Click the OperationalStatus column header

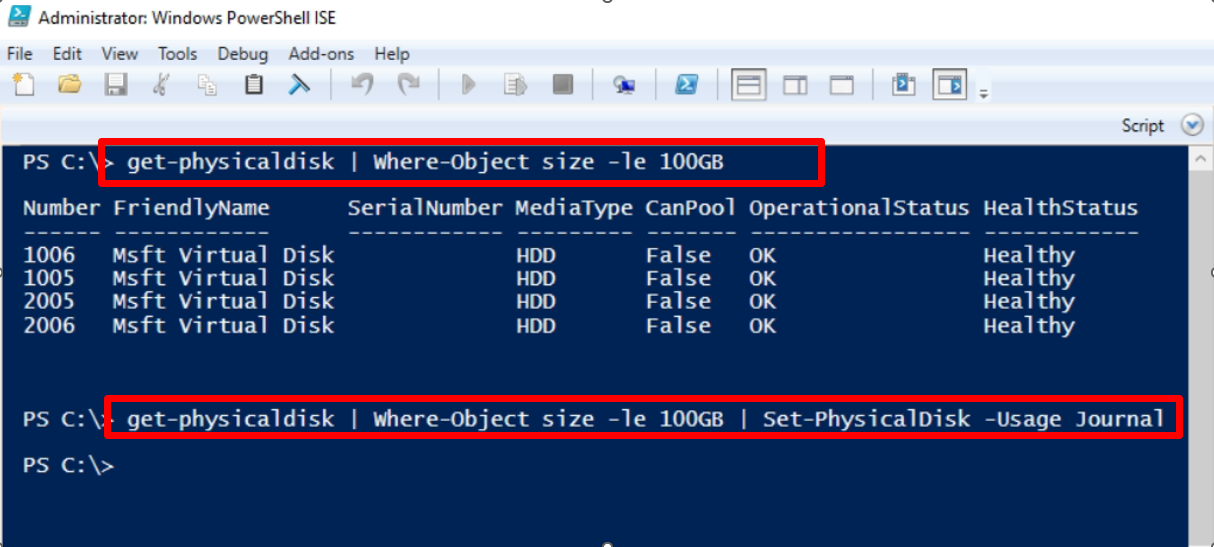coord(859,208)
